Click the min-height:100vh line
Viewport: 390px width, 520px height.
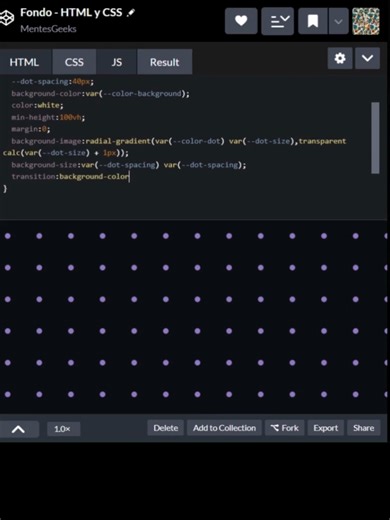pos(48,117)
